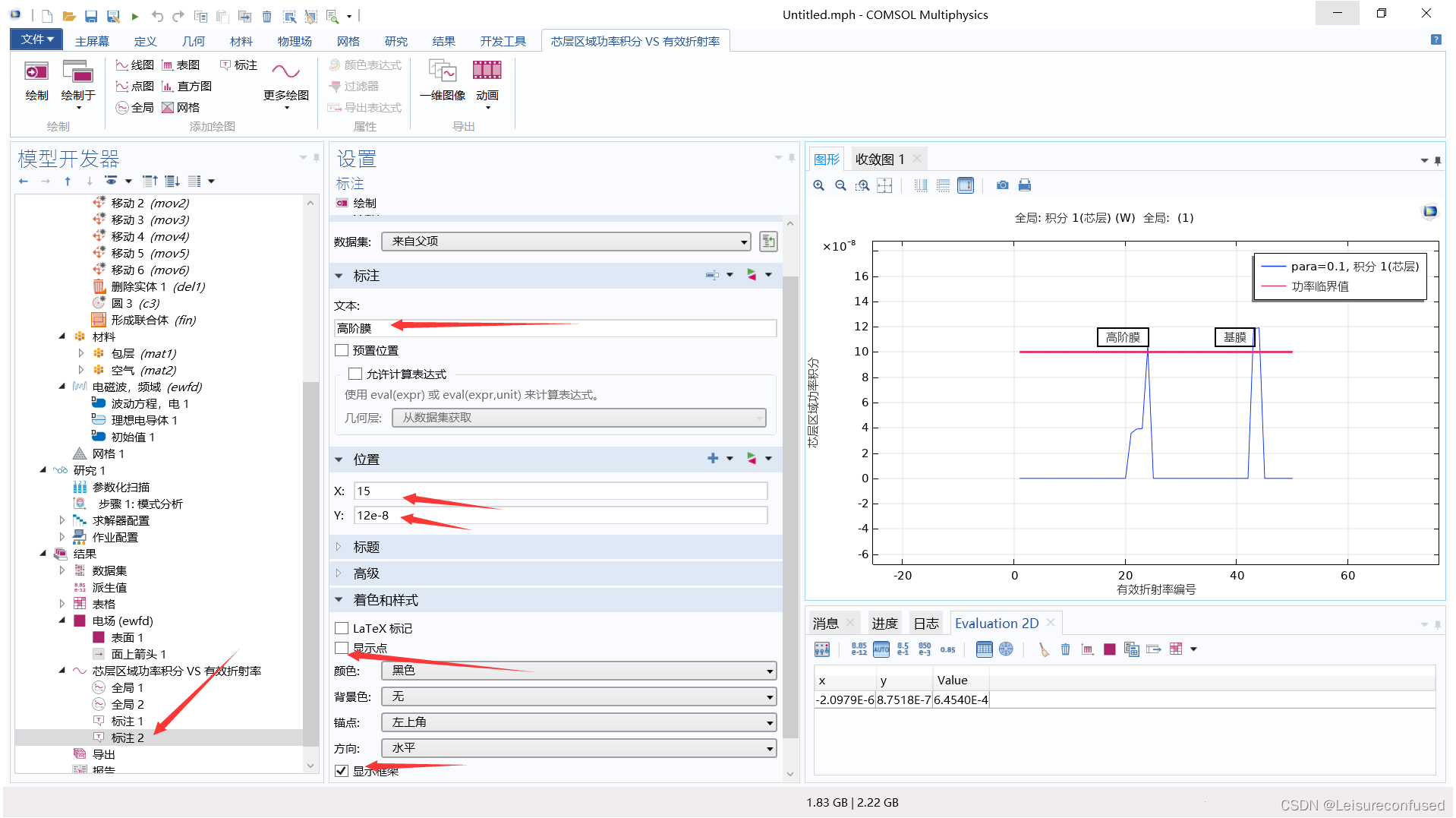Add a 全局 global plot
This screenshot has height=818, width=1456.
[x=134, y=108]
